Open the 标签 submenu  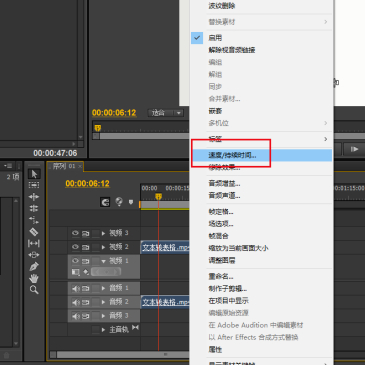tap(262, 139)
